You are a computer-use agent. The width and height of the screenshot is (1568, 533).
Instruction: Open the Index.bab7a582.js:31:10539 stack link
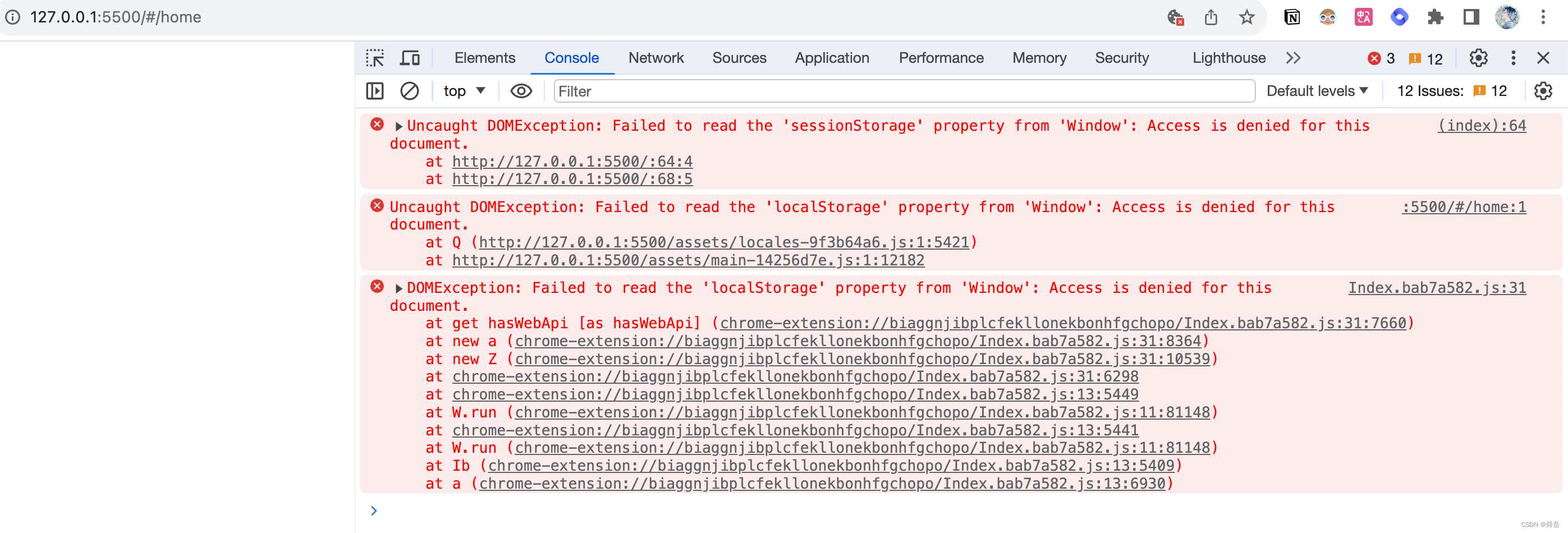click(863, 359)
